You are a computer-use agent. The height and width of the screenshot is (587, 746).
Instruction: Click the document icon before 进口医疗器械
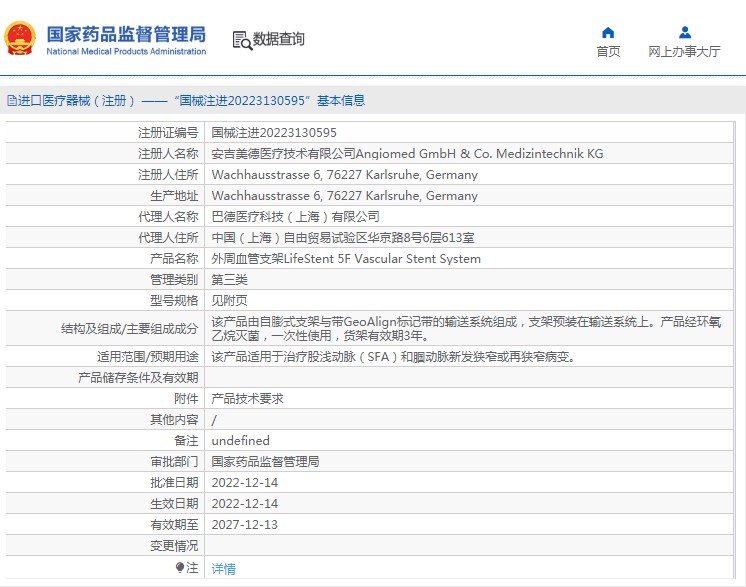11,100
